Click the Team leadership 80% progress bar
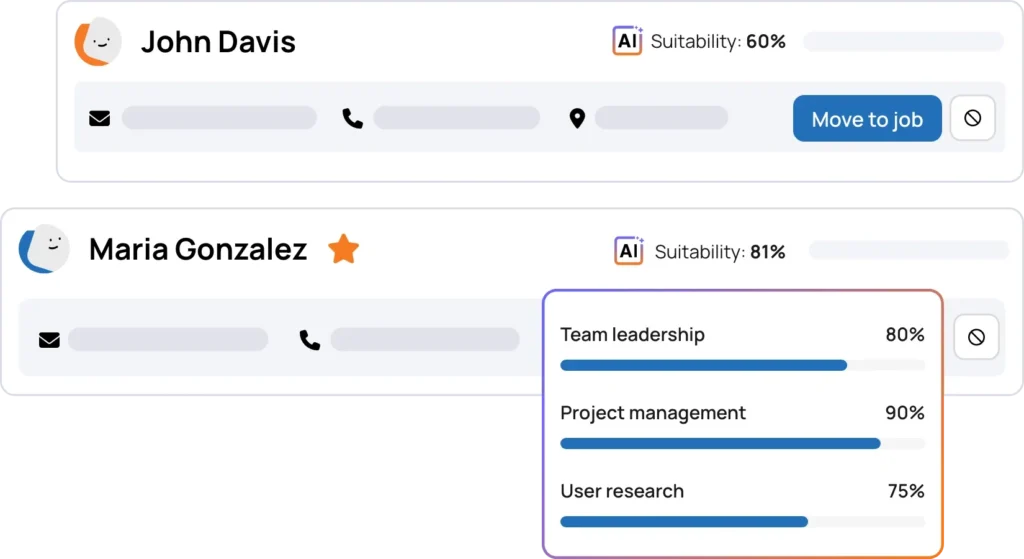This screenshot has width=1024, height=559. coord(741,365)
